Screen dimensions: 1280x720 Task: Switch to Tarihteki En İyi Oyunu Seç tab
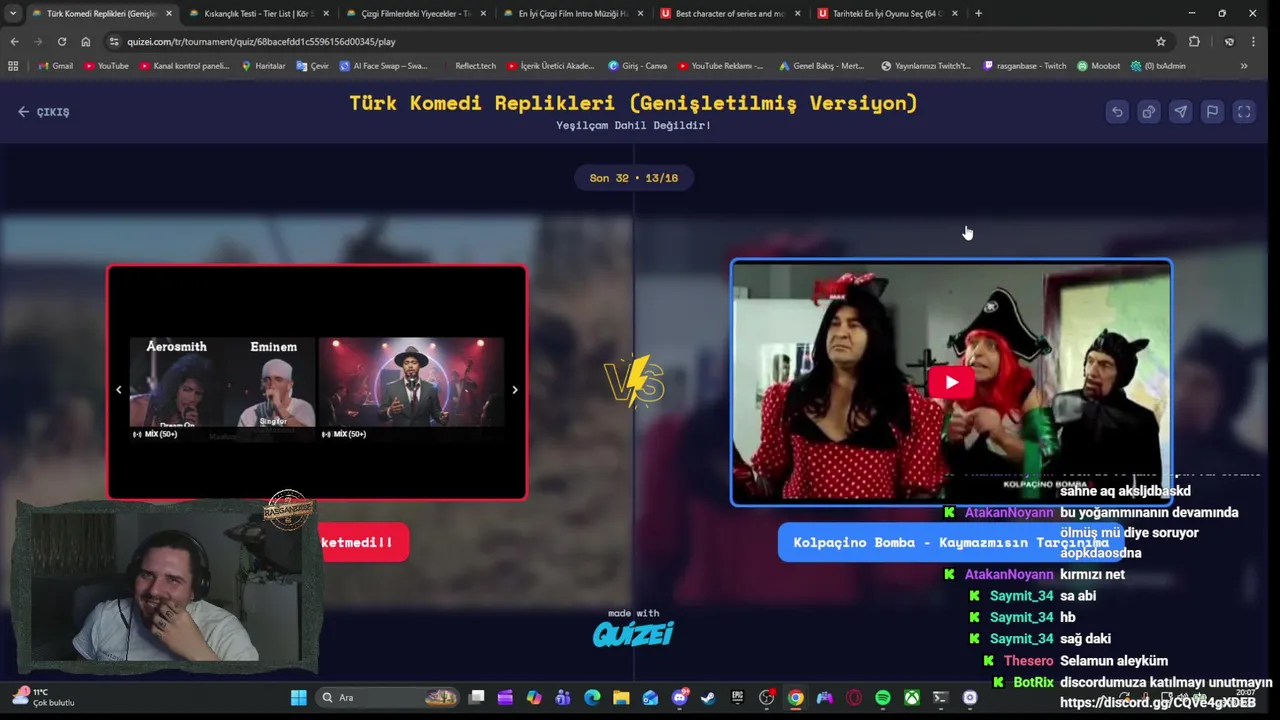[x=887, y=13]
